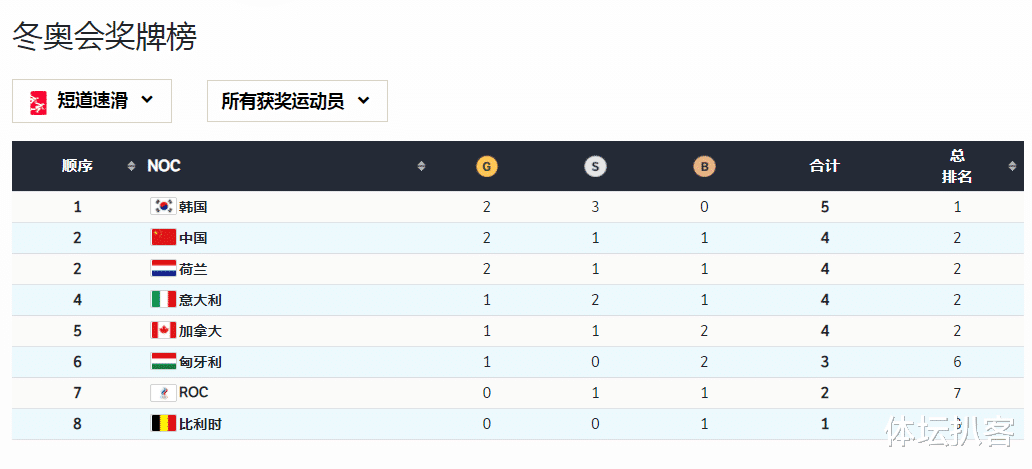Toggle sort arrows on NOC column
This screenshot has height=469, width=1032.
click(x=421, y=166)
